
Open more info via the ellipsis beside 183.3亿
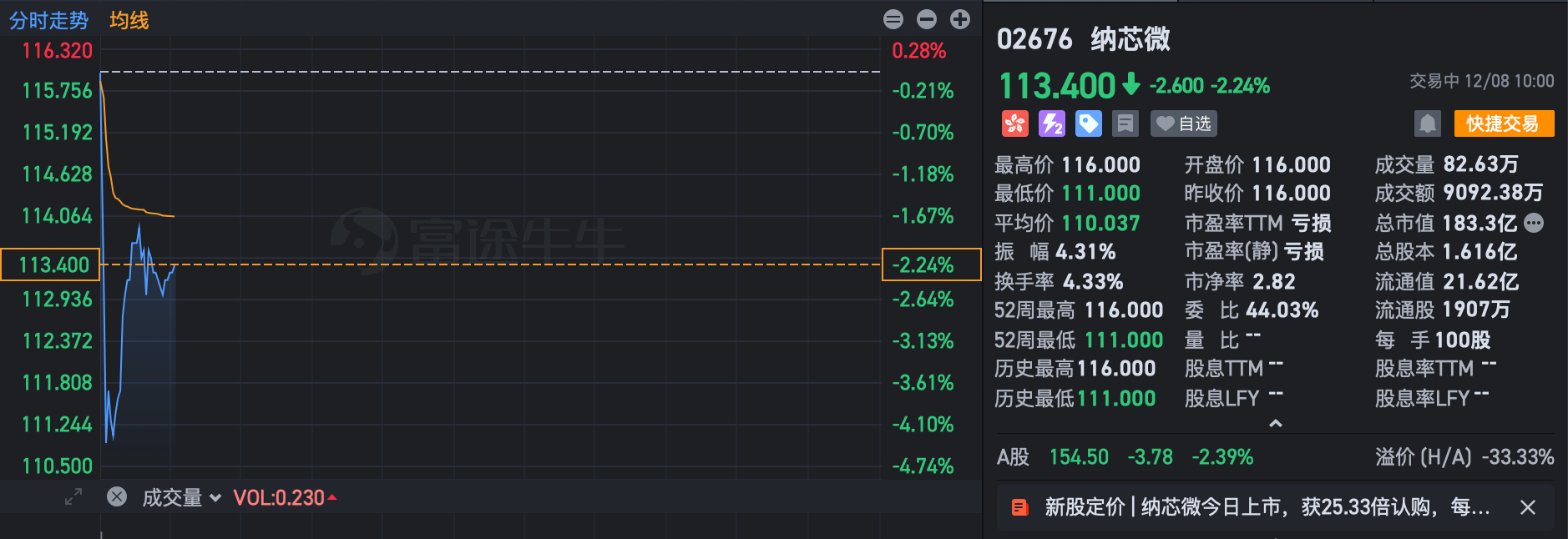1533,223
